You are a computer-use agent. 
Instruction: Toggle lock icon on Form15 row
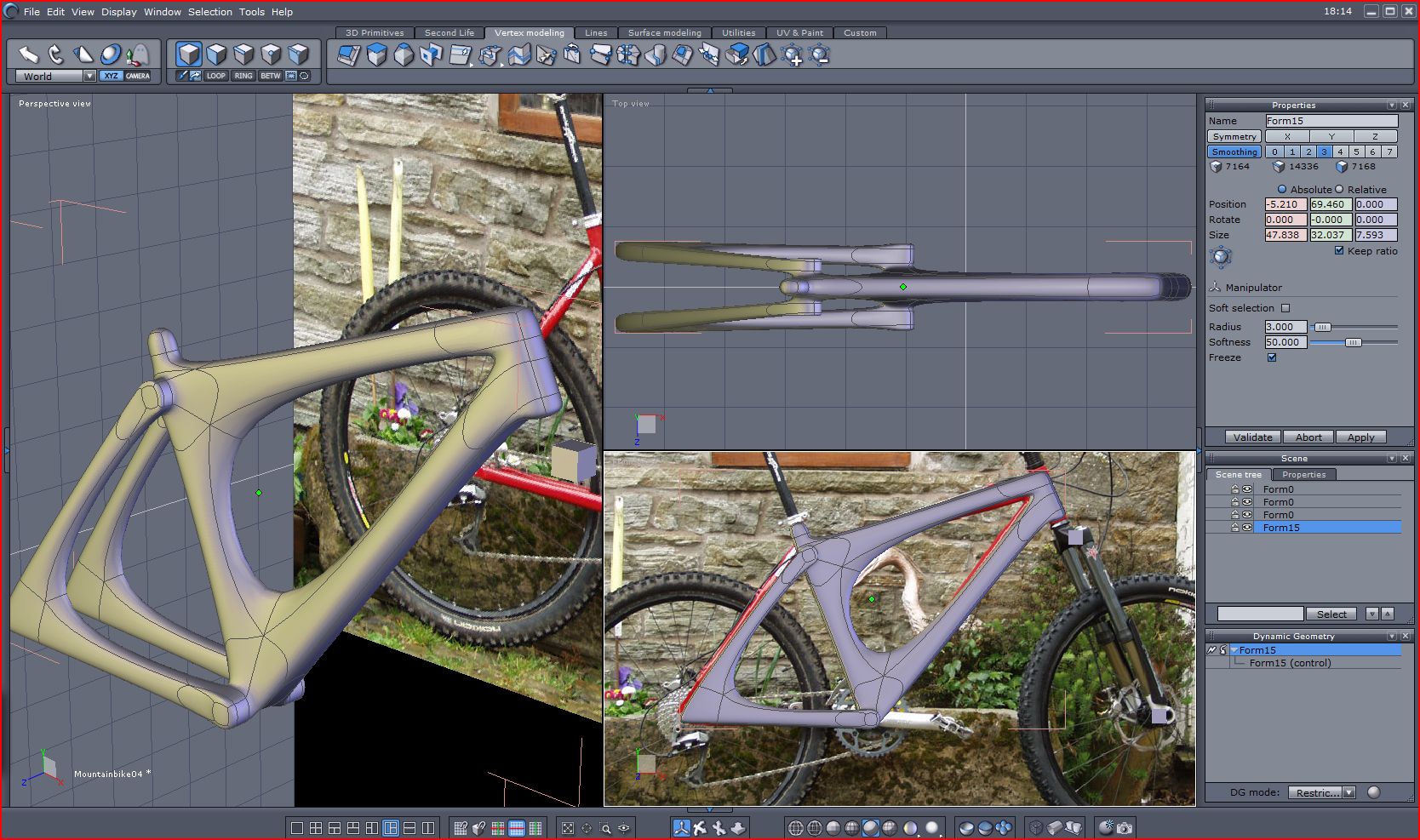point(1234,528)
